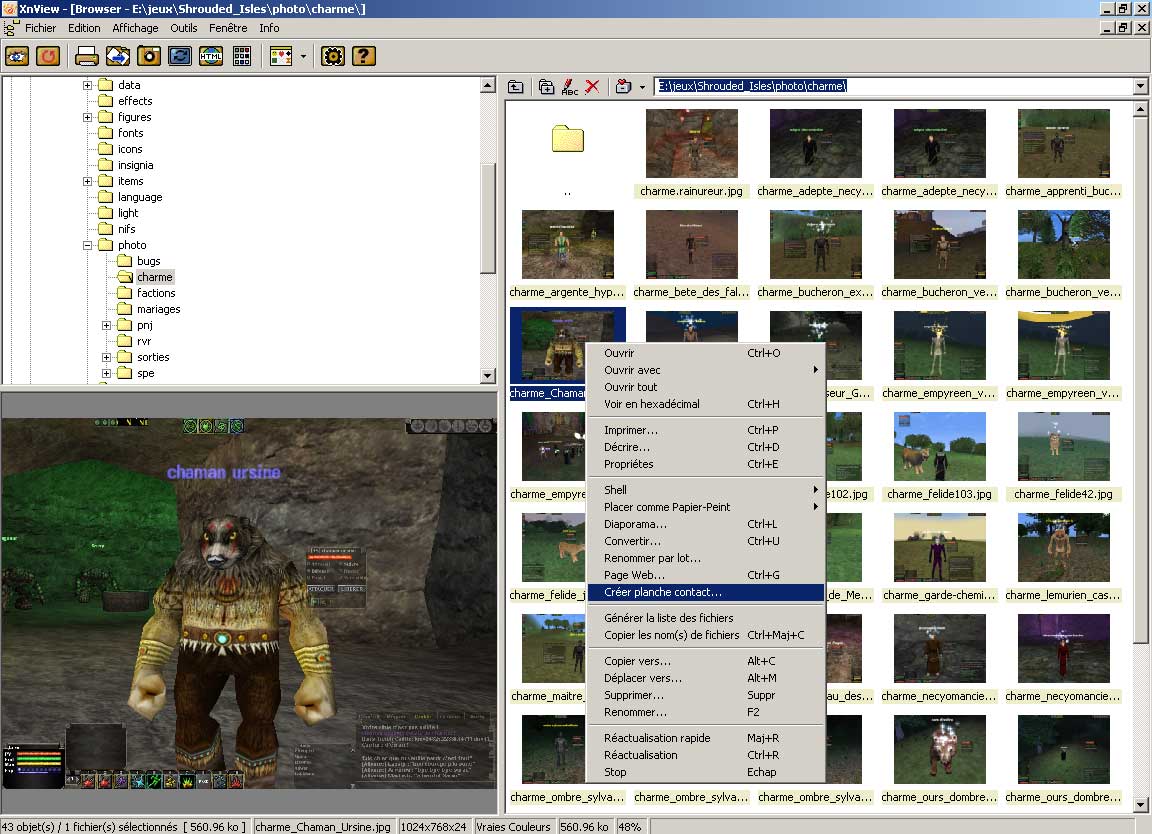Choose 'Générer la liste des fichiers'

(x=705, y=618)
